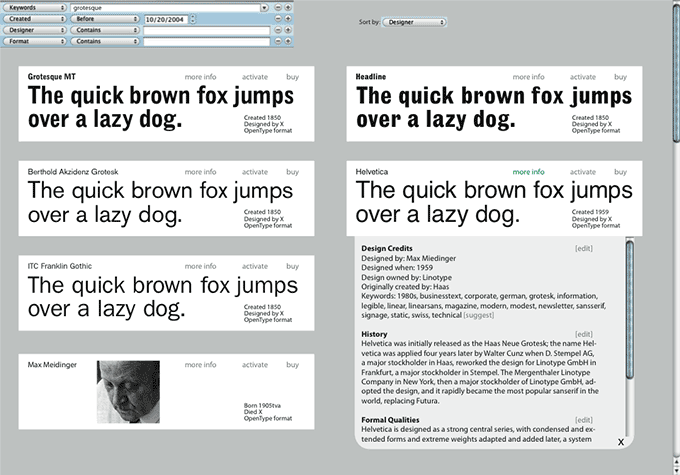Click the Grotesque MT font name
The width and height of the screenshot is (680, 475).
click(x=52, y=77)
